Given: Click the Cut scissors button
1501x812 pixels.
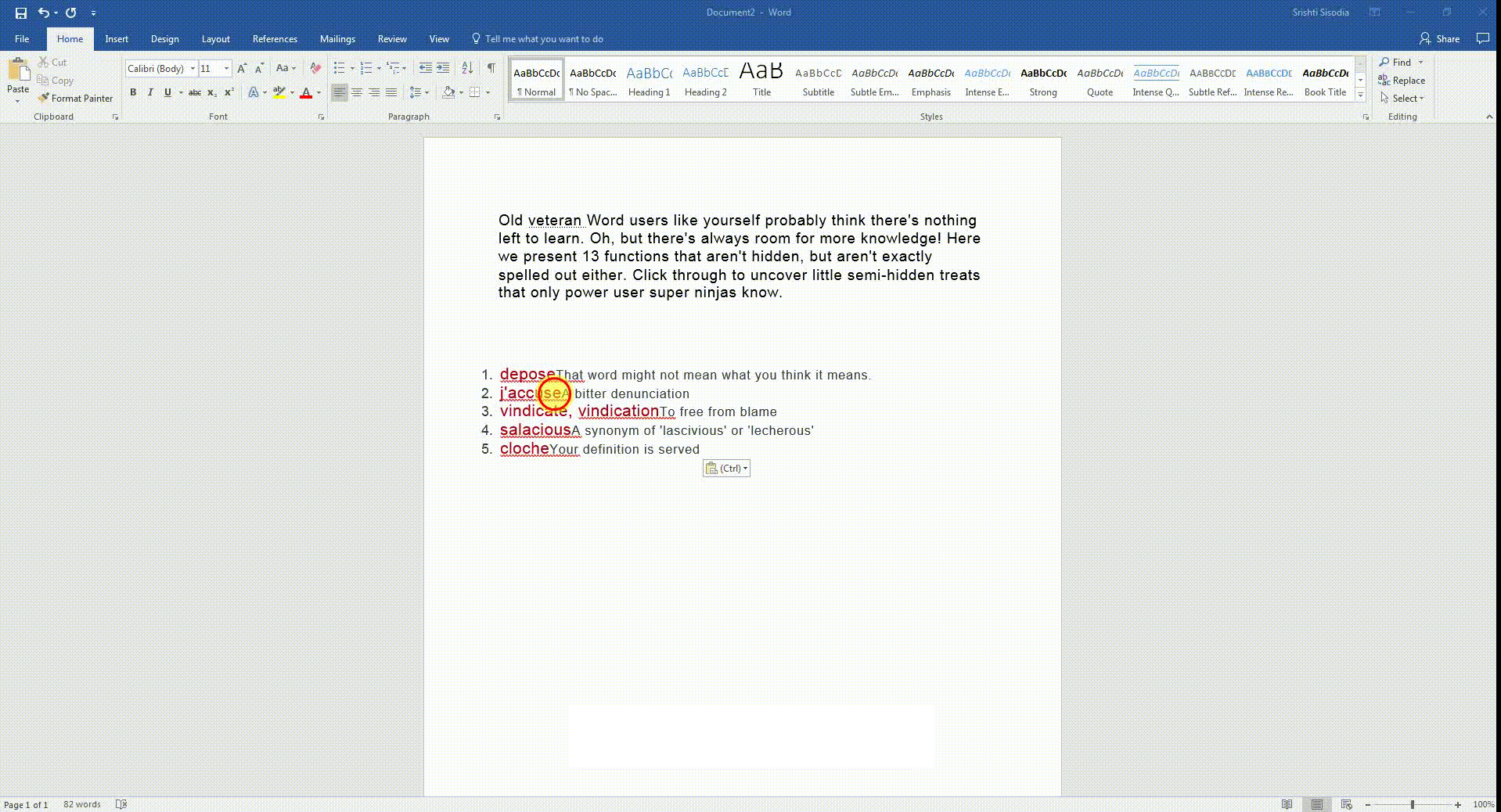Looking at the screenshot, I should (x=52, y=62).
